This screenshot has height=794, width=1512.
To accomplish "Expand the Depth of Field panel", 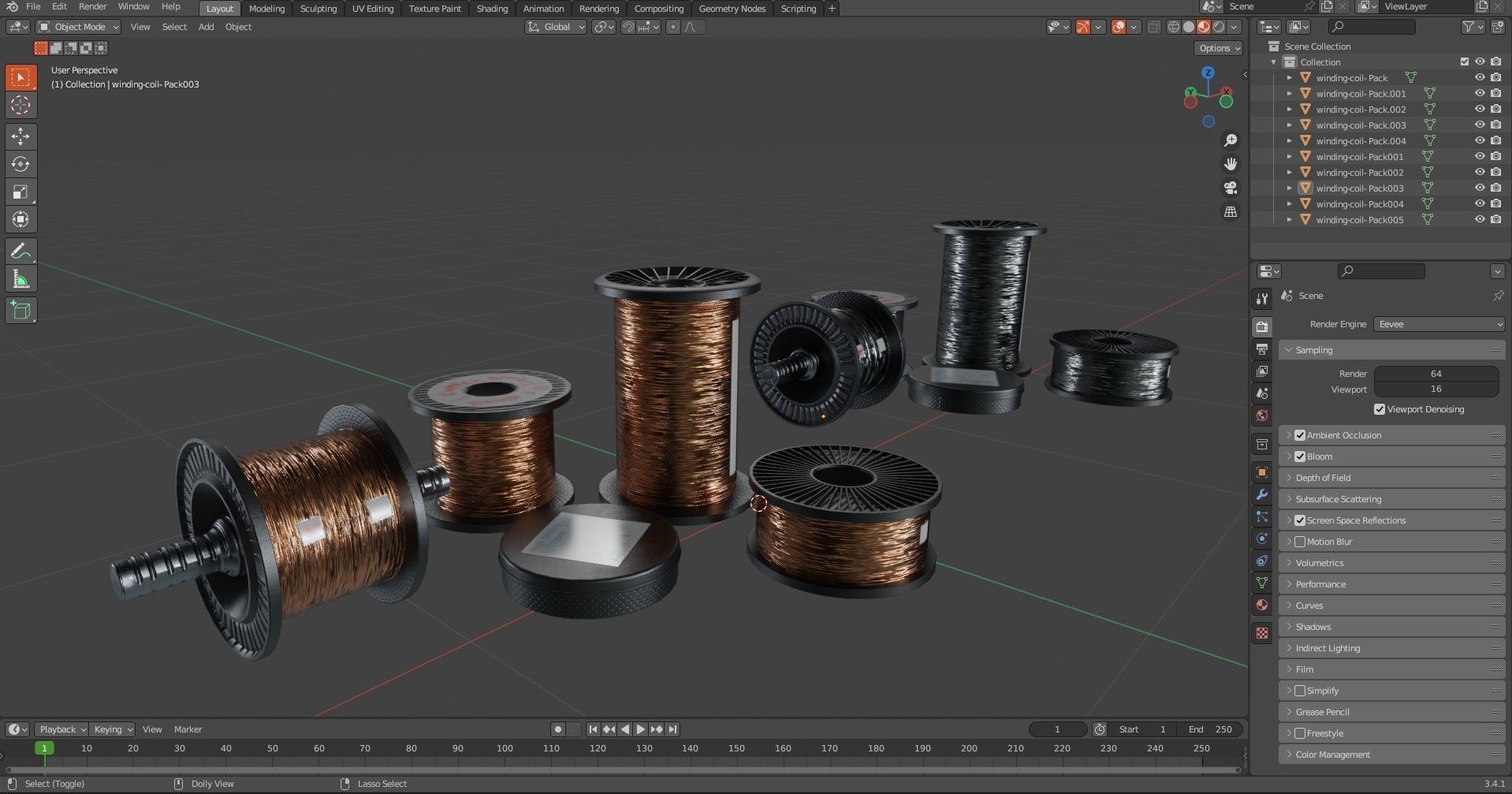I will (1392, 478).
